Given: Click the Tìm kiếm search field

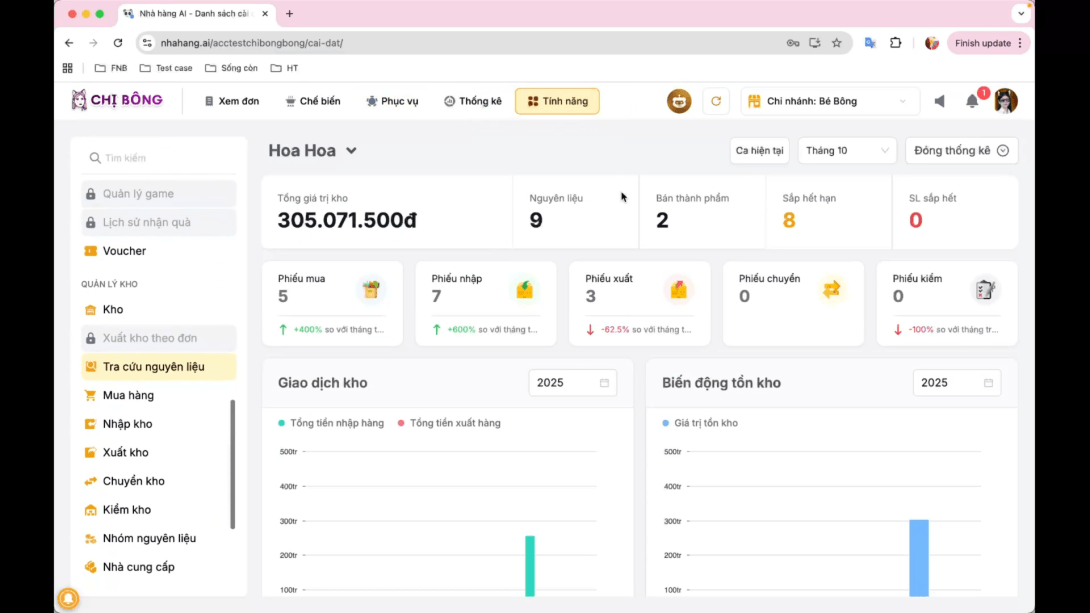Looking at the screenshot, I should click(159, 158).
